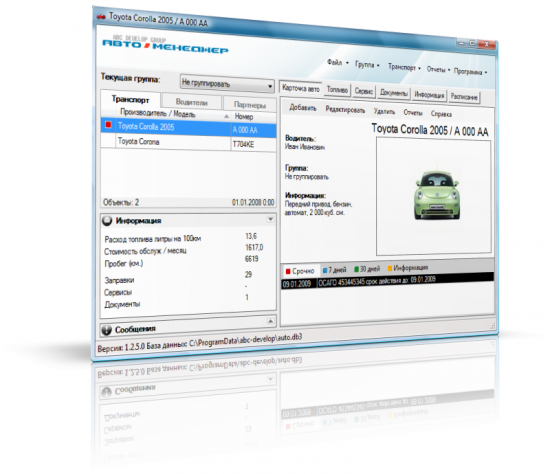Click the Справка button

[441, 114]
